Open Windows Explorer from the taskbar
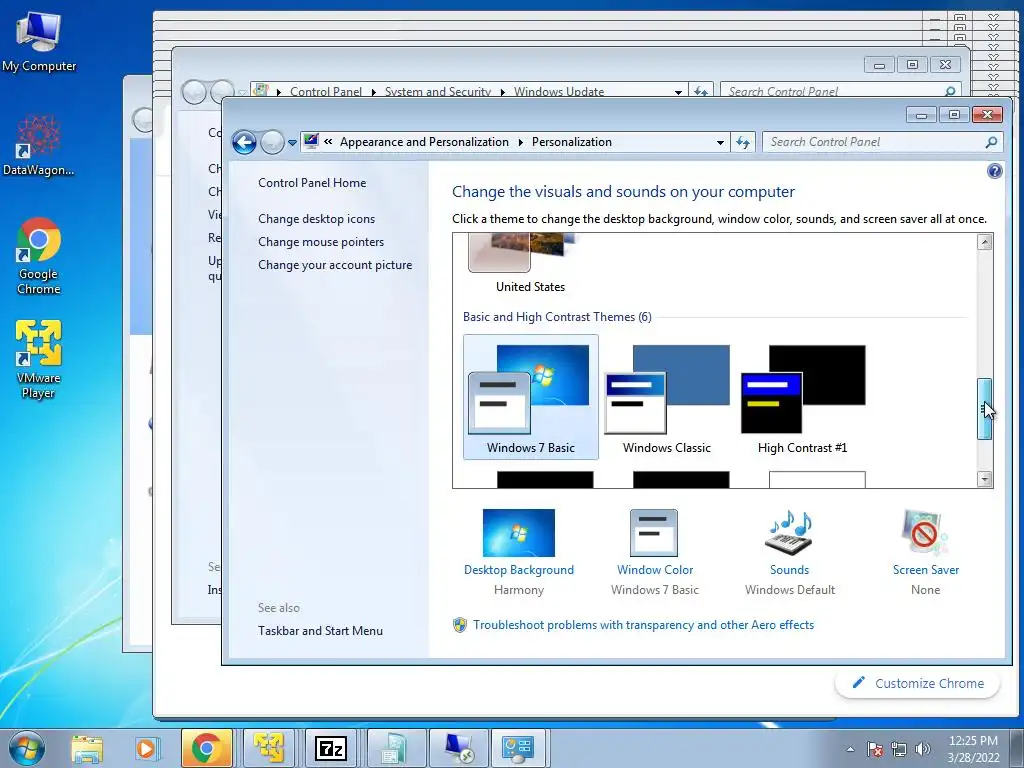 (87, 748)
